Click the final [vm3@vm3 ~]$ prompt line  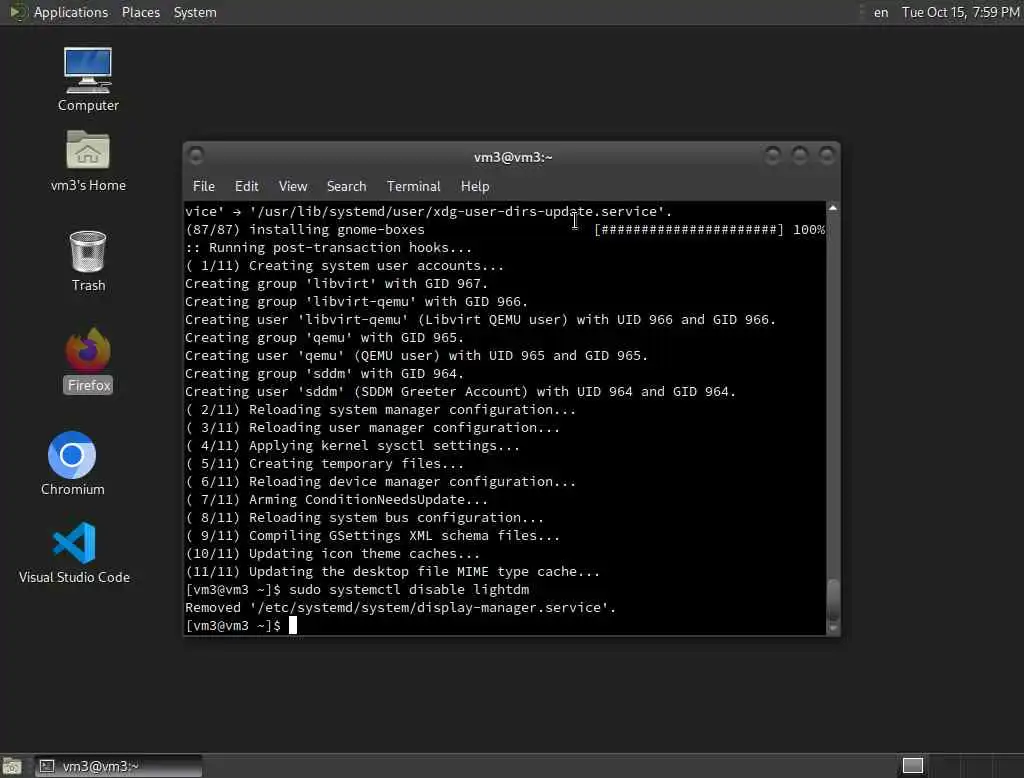[241, 625]
